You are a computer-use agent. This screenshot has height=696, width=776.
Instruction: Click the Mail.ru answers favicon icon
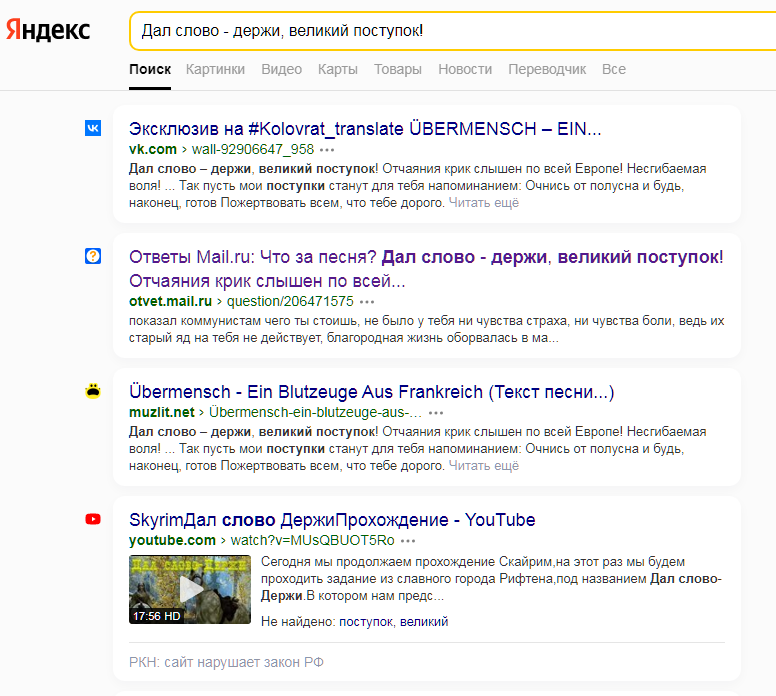(93, 257)
